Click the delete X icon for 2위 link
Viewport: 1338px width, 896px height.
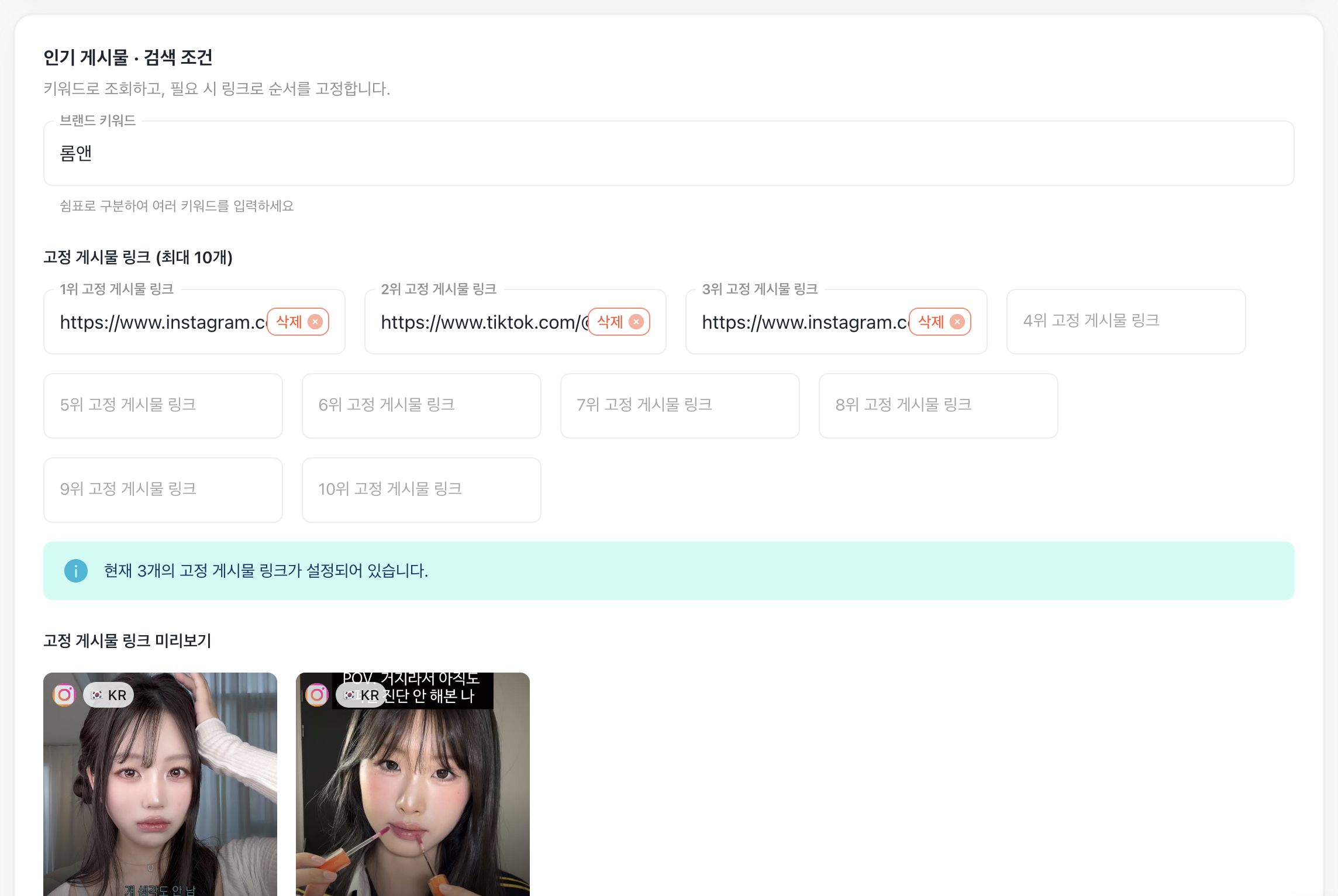click(x=636, y=322)
